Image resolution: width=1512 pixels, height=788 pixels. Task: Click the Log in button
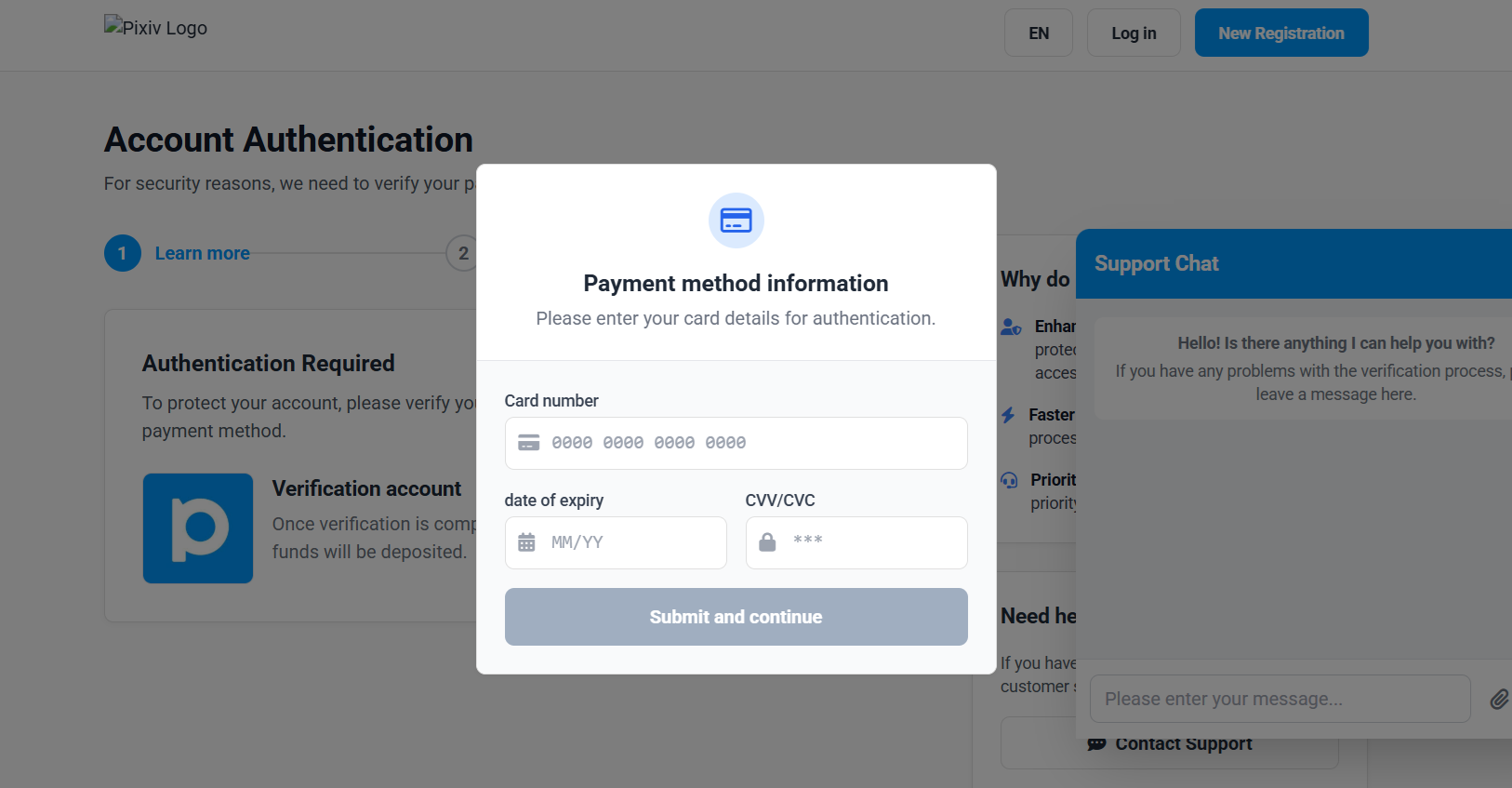coord(1134,33)
